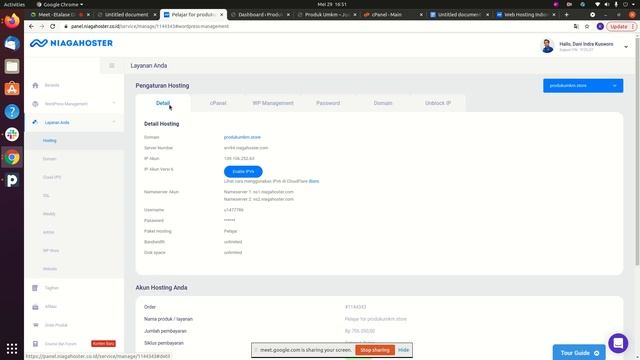
Task: Switch to the Detail tab
Action: click(163, 103)
